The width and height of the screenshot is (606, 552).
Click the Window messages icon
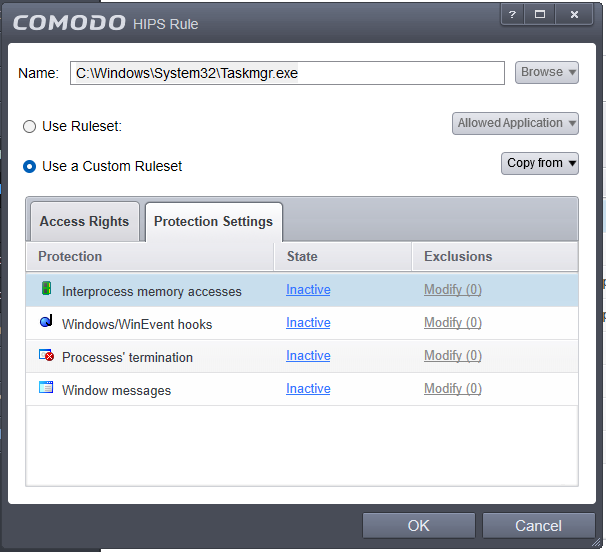[x=46, y=389]
